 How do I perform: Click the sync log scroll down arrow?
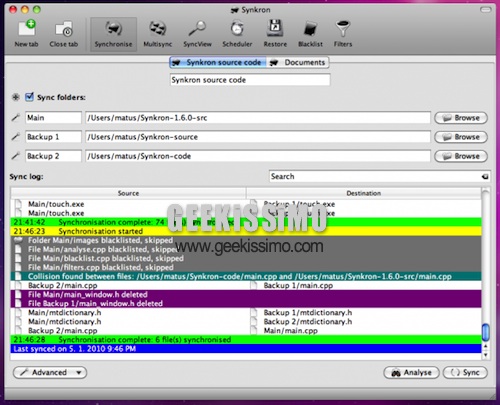486,355
